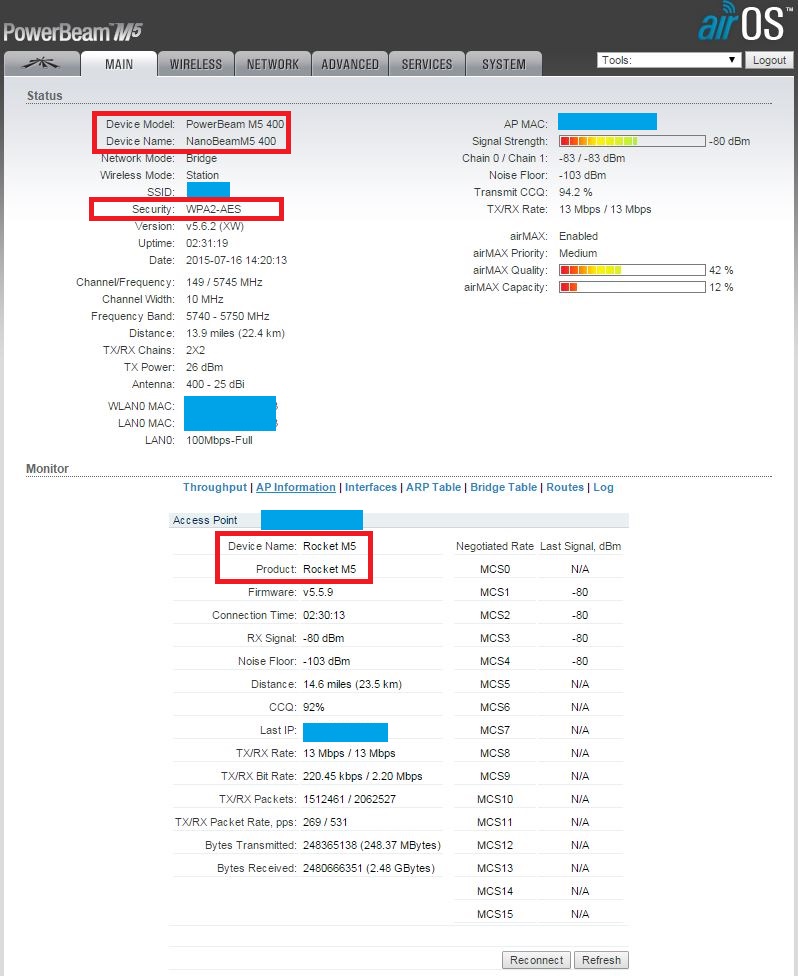Open the Bridge Table link
The width and height of the screenshot is (798, 976).
(x=504, y=487)
